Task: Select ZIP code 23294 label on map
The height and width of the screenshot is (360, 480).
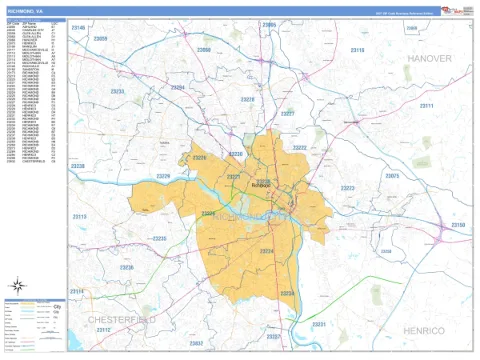Action: pyautogui.click(x=178, y=88)
